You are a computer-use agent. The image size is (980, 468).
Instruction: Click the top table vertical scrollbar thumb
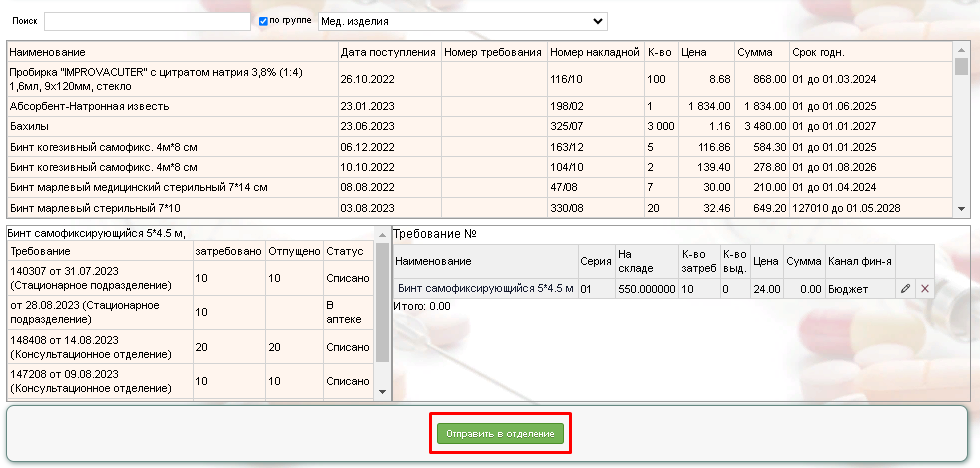click(x=961, y=67)
